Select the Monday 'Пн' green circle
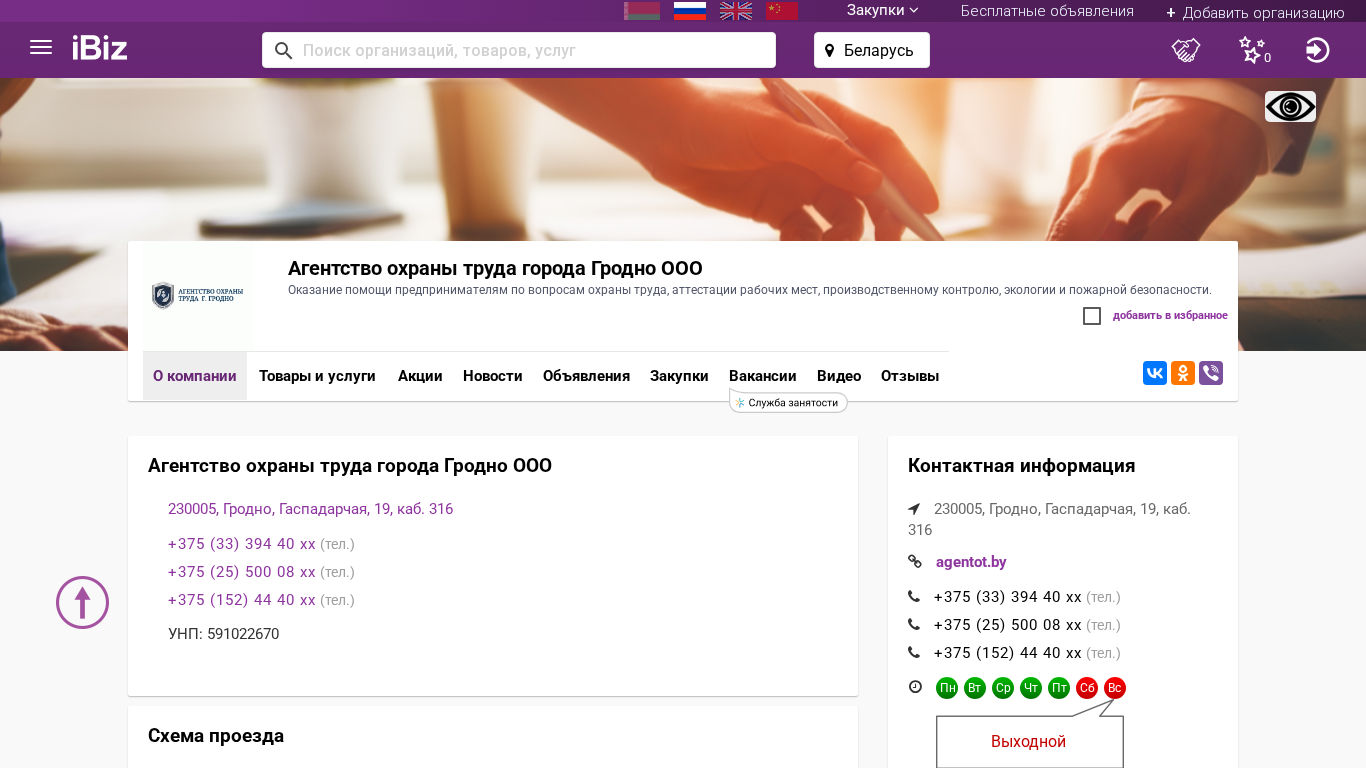This screenshot has width=1366, height=768. pos(947,688)
